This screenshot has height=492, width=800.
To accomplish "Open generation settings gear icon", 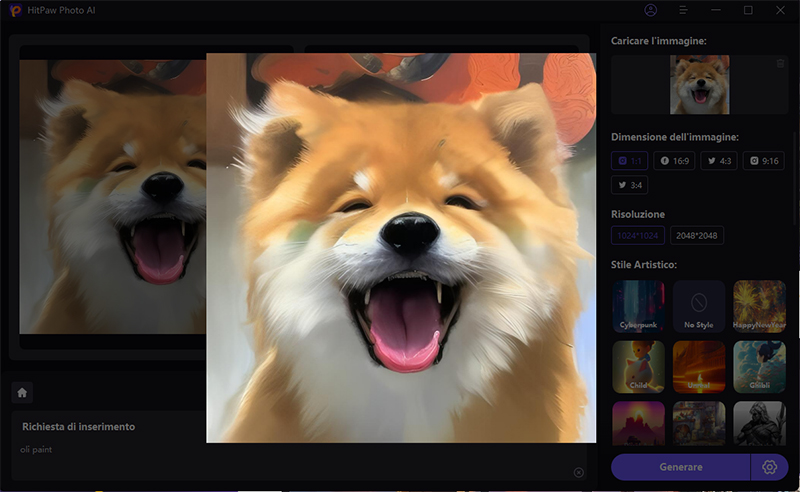I will click(769, 467).
